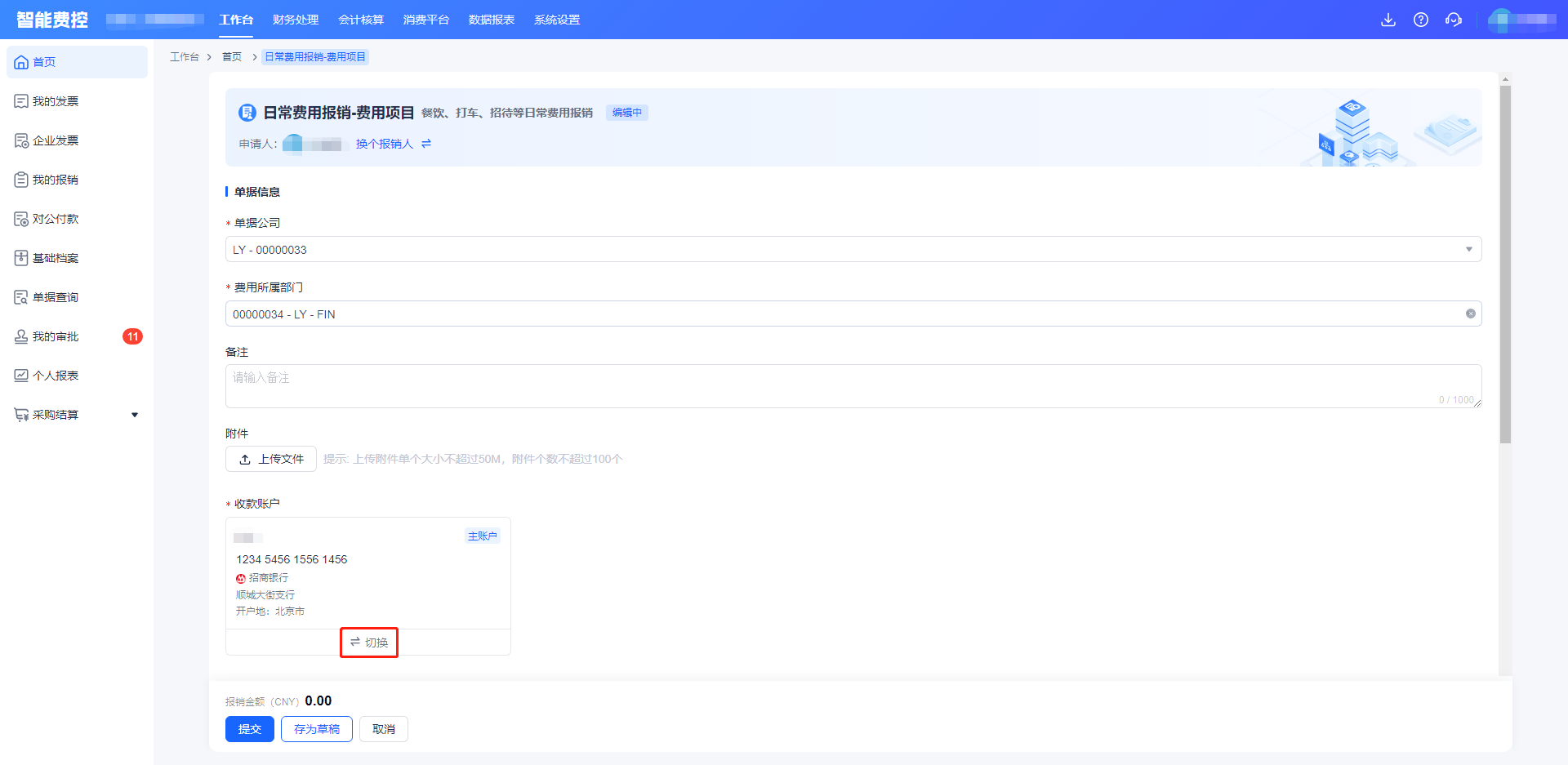Open the help question mark icon
1568x765 pixels.
[1421, 20]
